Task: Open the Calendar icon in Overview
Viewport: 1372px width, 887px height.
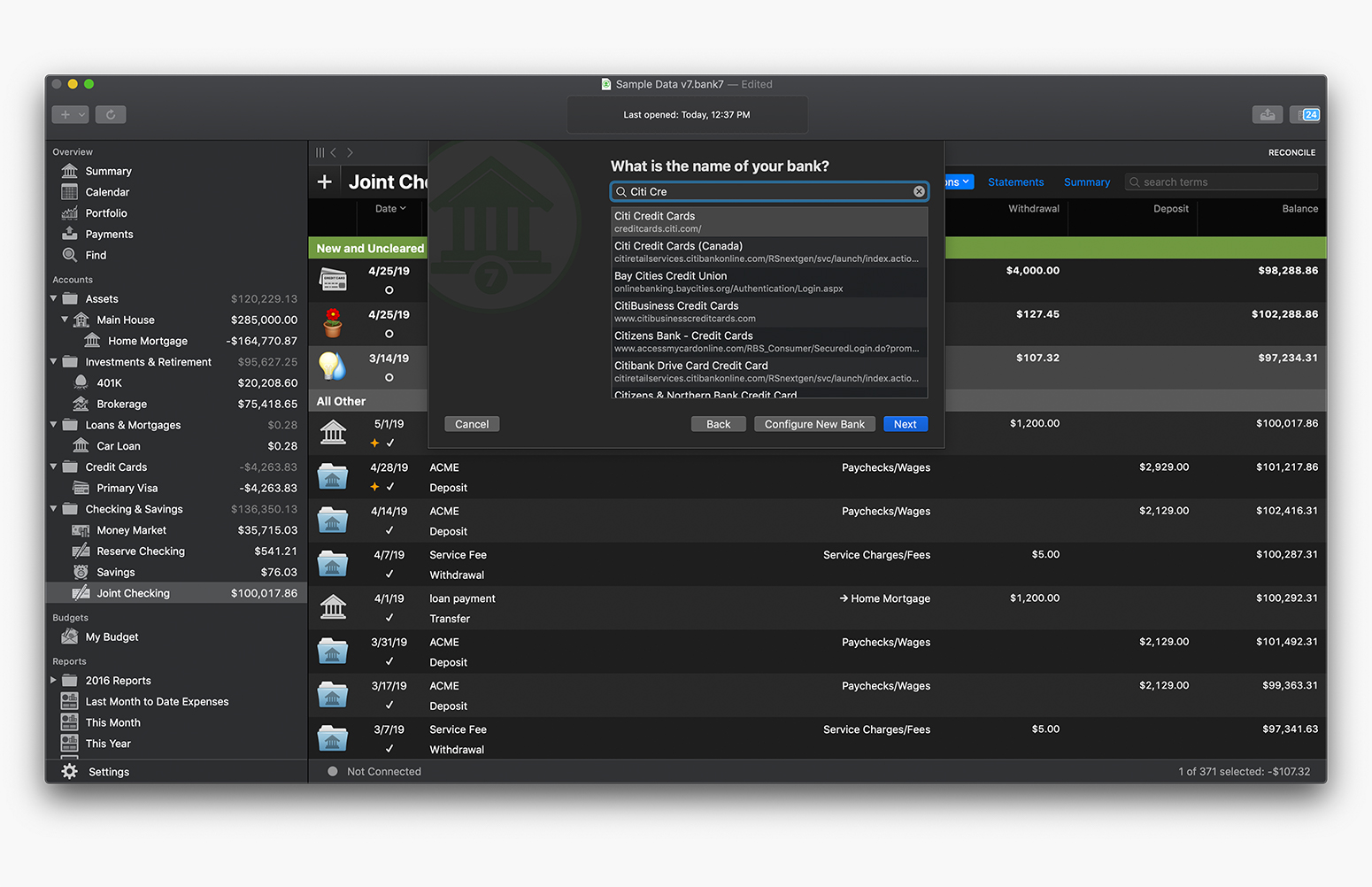Action: coord(70,192)
